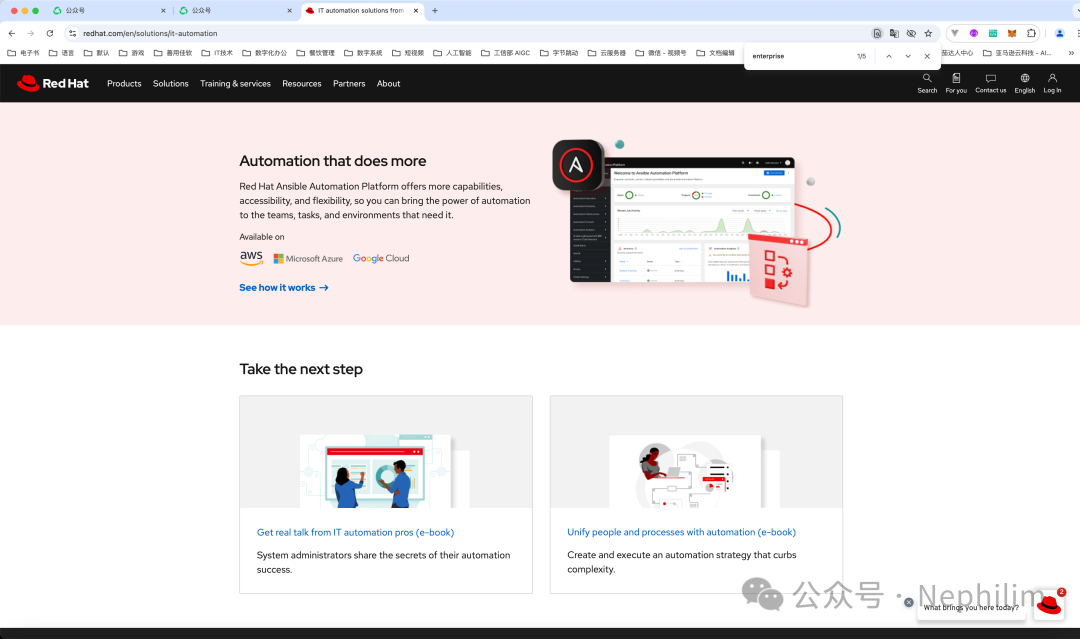This screenshot has height=639, width=1080.
Task: Open the 云服务器 bookmark folder
Action: 607,53
